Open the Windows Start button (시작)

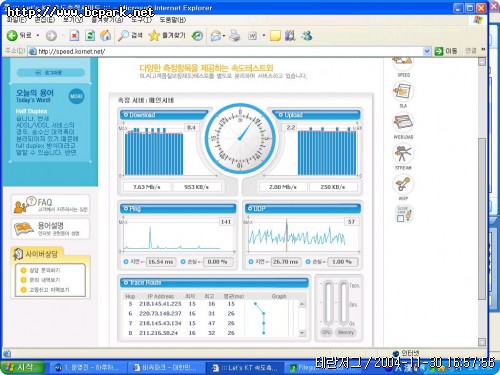(23, 367)
